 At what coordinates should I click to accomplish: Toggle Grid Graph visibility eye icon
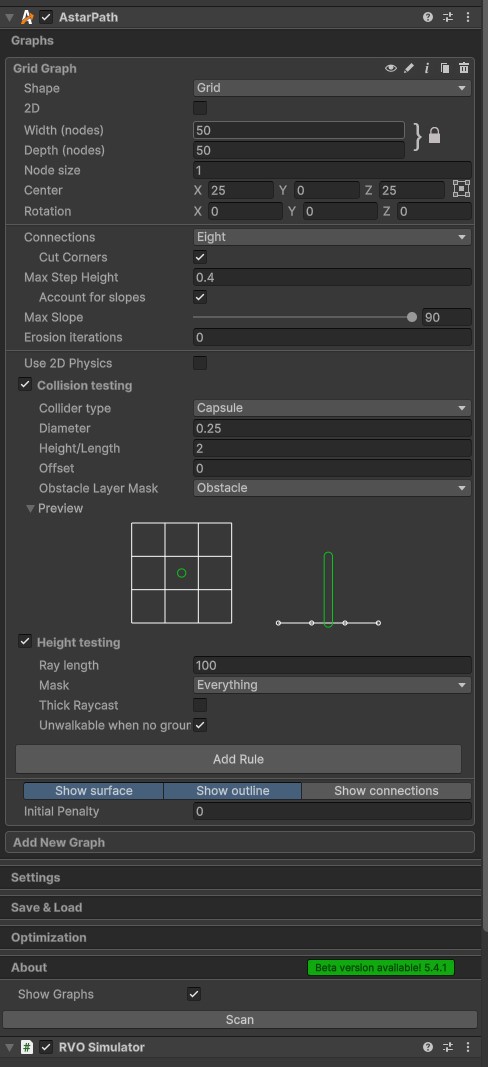(x=391, y=68)
